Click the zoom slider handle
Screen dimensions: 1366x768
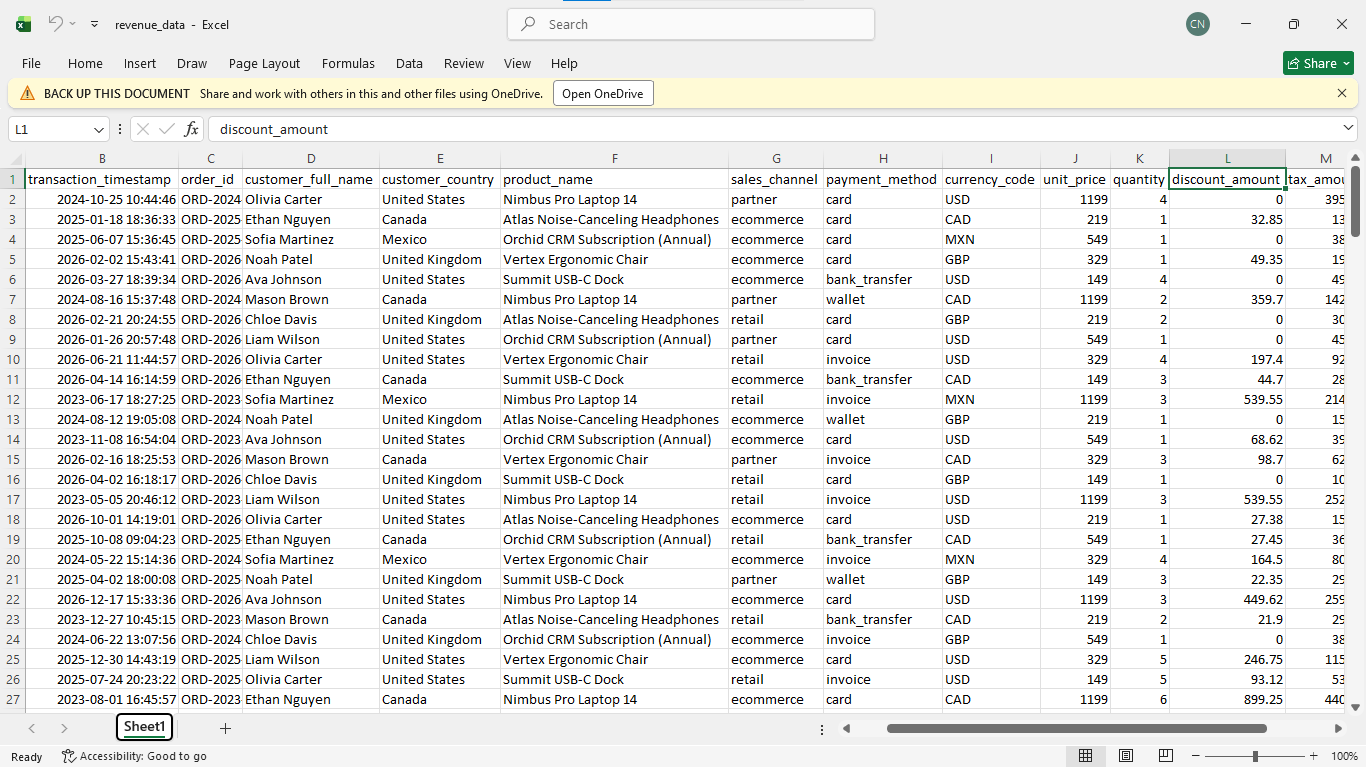point(1255,756)
